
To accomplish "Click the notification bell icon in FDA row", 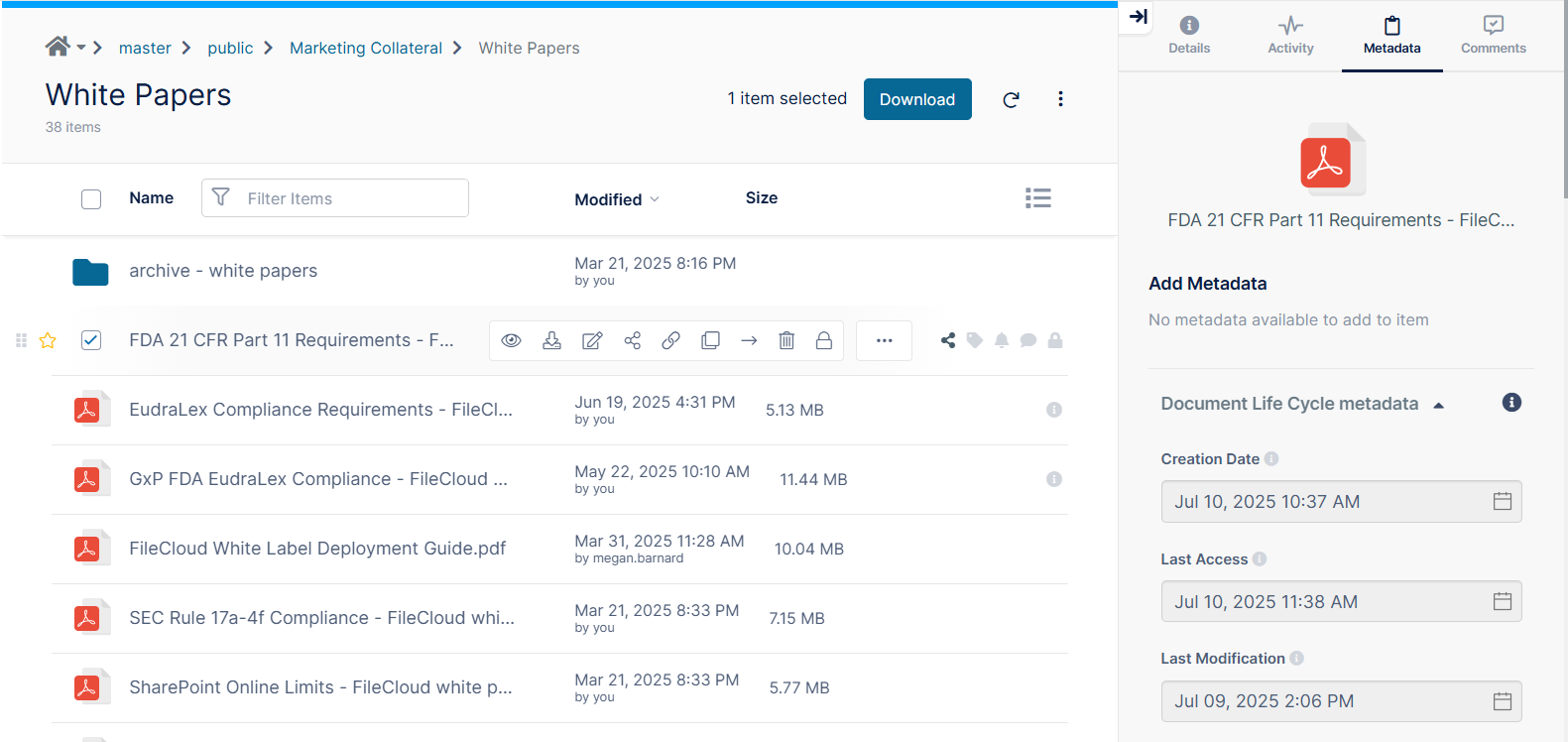I will click(x=1002, y=340).
